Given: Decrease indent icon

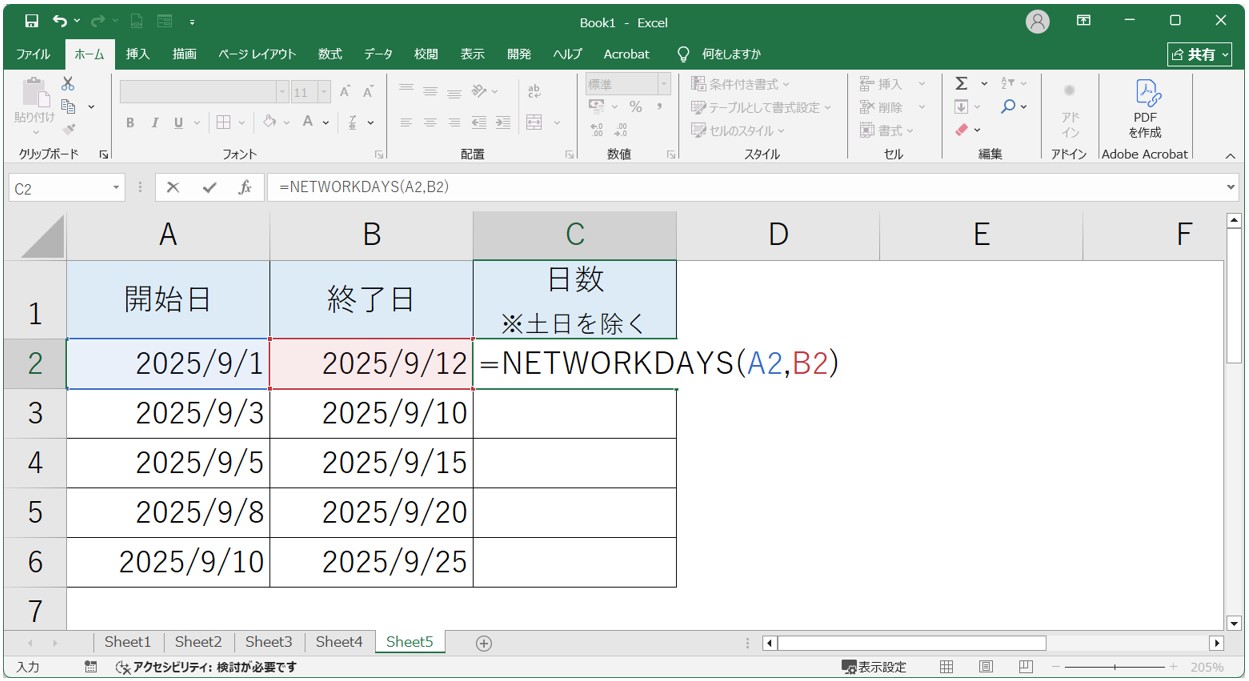Looking at the screenshot, I should coord(478,123).
